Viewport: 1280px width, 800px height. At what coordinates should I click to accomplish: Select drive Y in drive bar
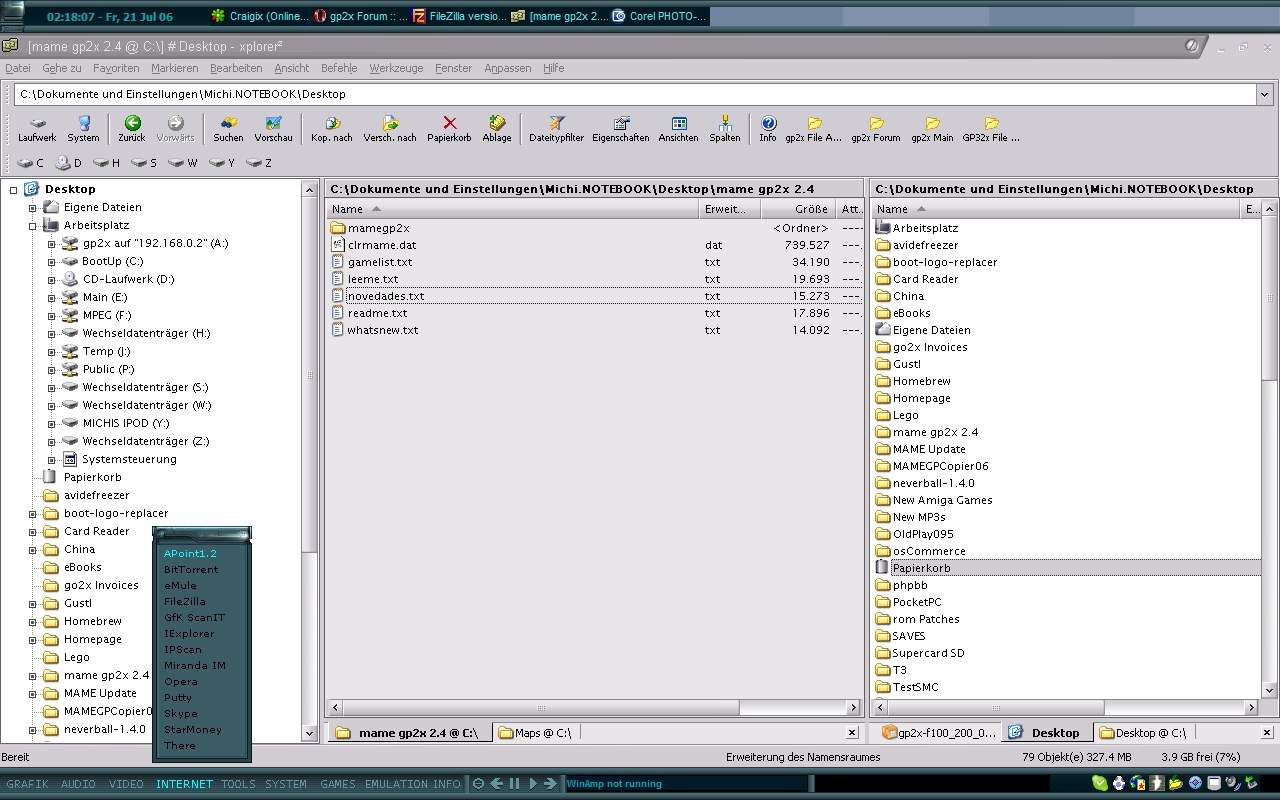coord(222,163)
